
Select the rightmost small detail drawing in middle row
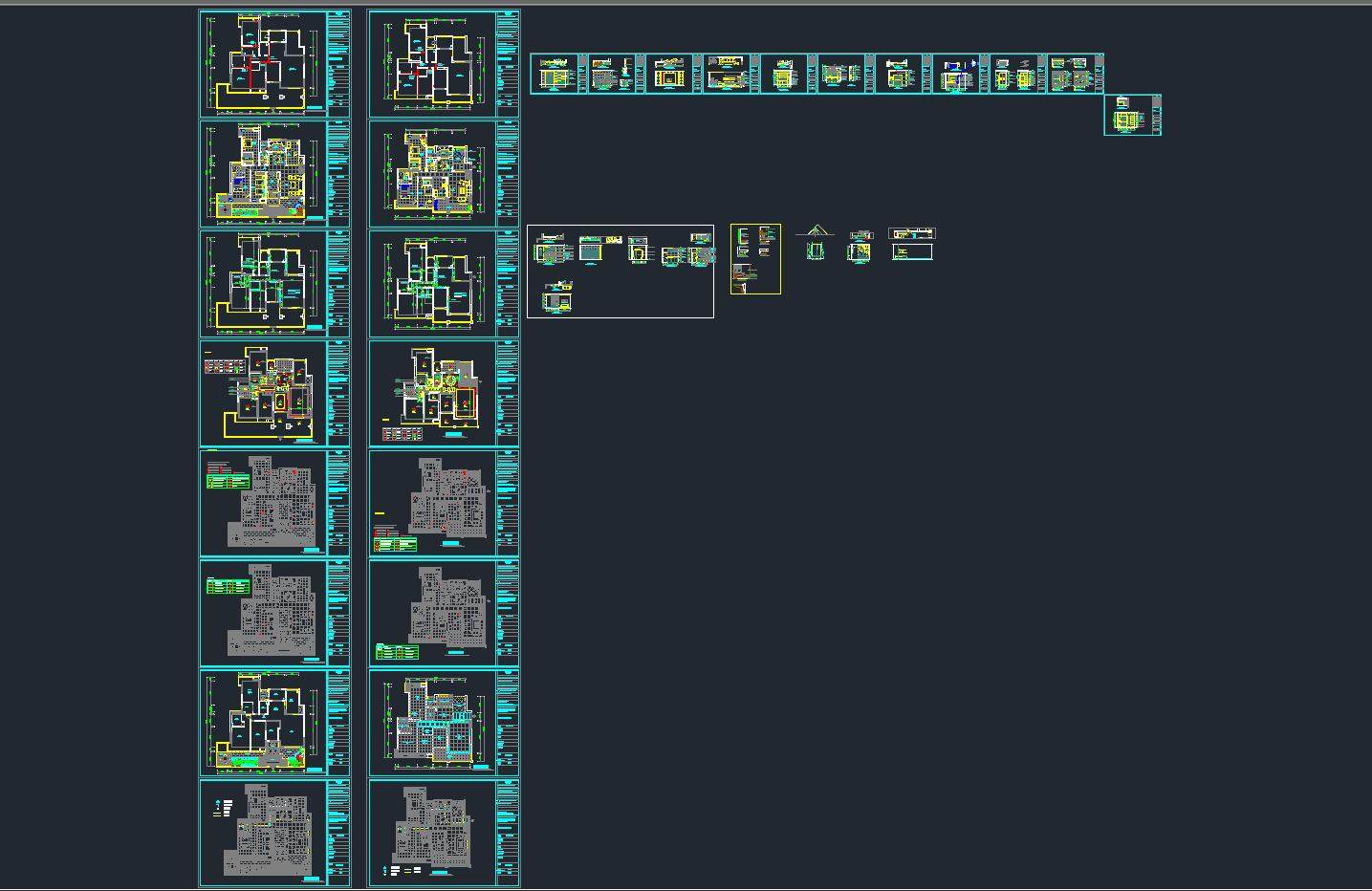point(912,245)
